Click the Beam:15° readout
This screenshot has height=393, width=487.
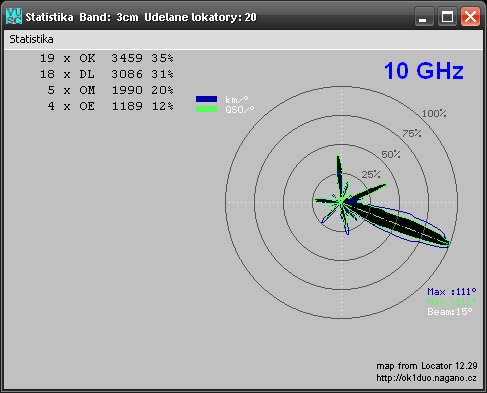pos(450,312)
